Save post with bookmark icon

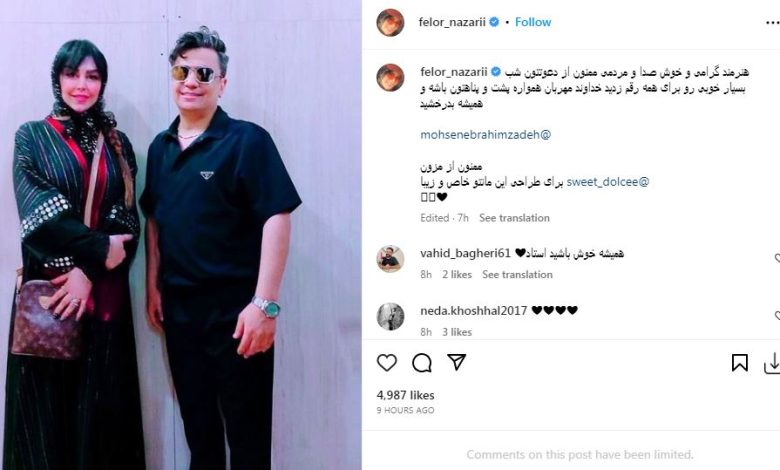pyautogui.click(x=739, y=363)
